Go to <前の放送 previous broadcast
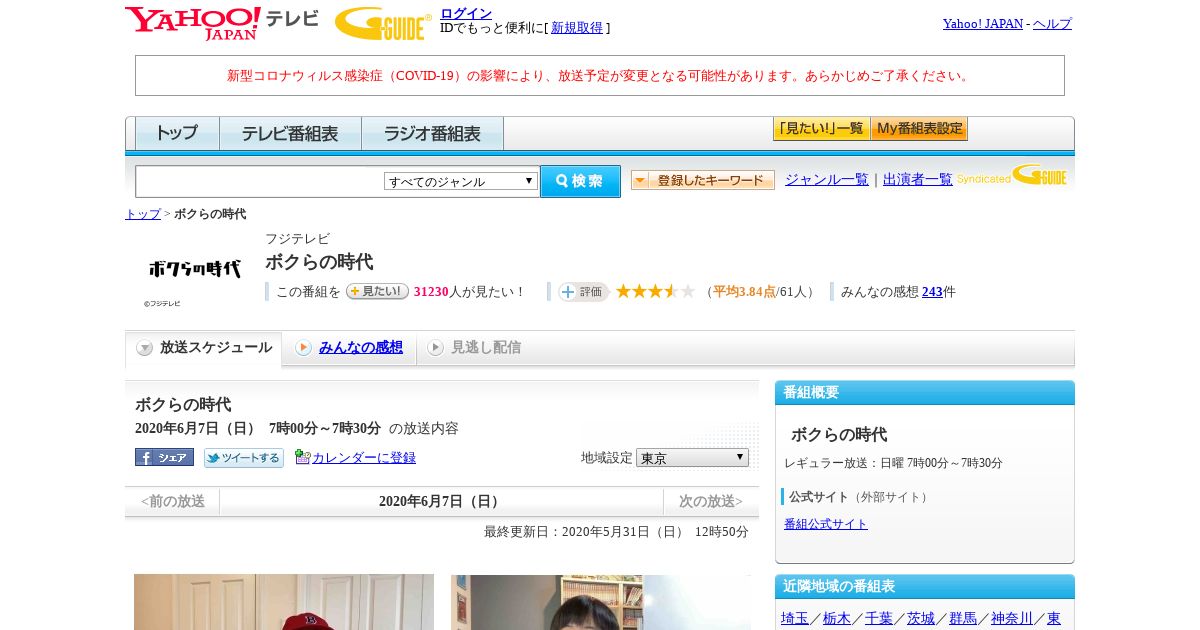This screenshot has height=630, width=1200. 172,501
